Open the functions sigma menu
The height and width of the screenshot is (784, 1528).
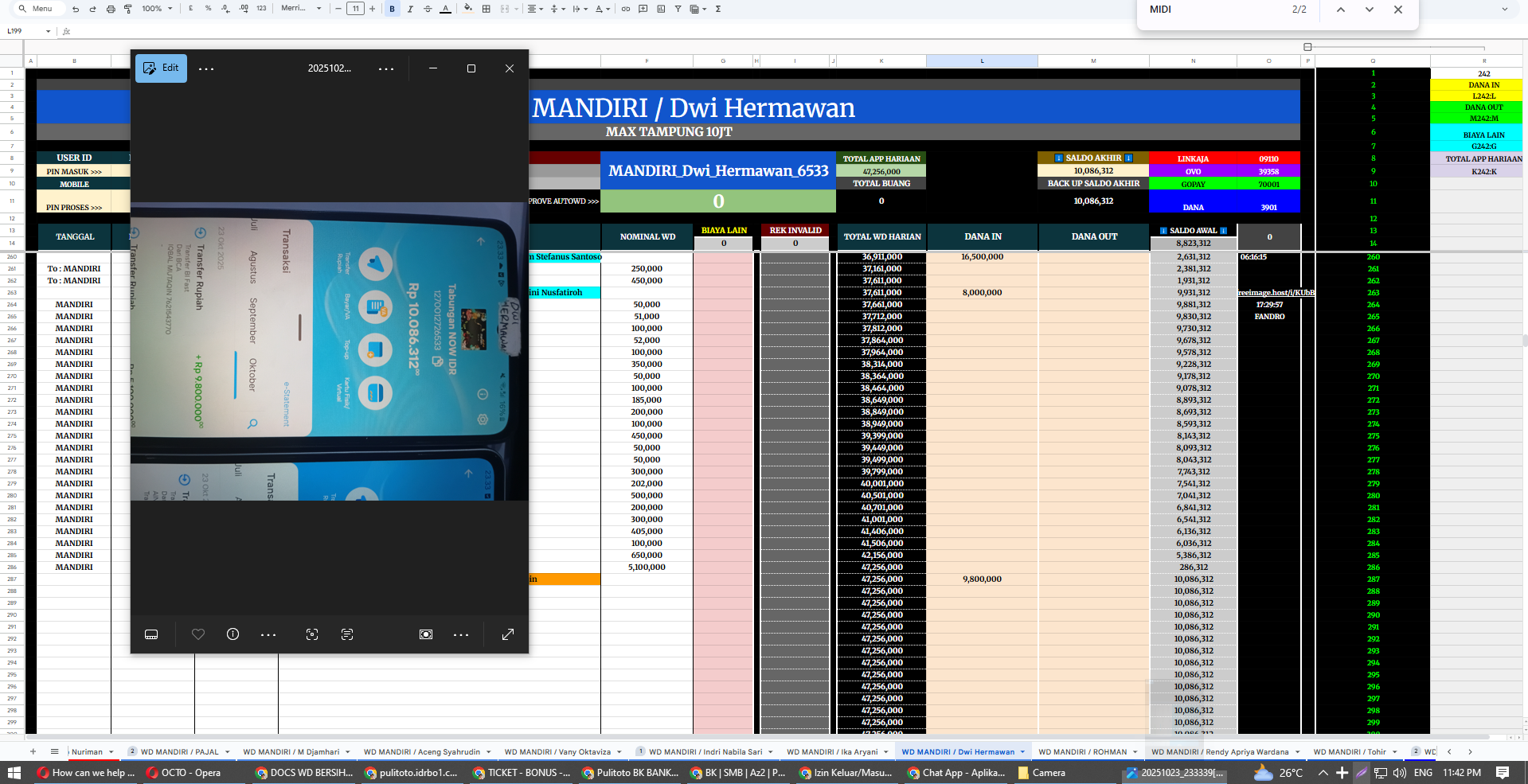(x=718, y=9)
